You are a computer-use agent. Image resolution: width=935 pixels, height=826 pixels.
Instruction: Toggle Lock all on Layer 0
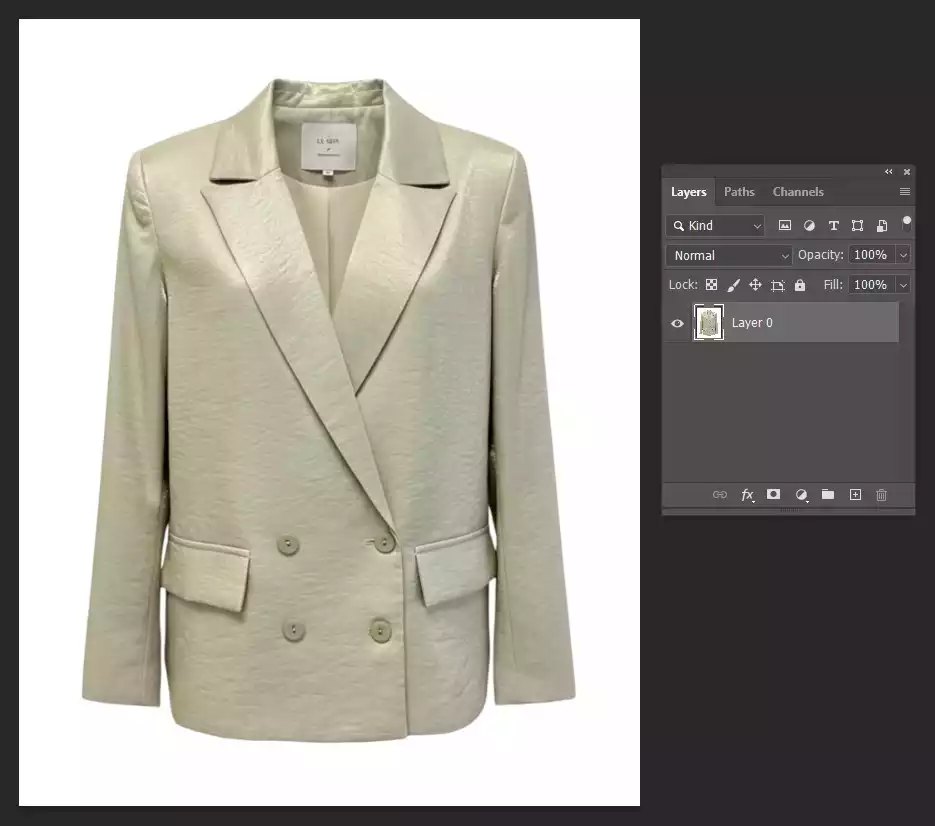click(x=800, y=285)
